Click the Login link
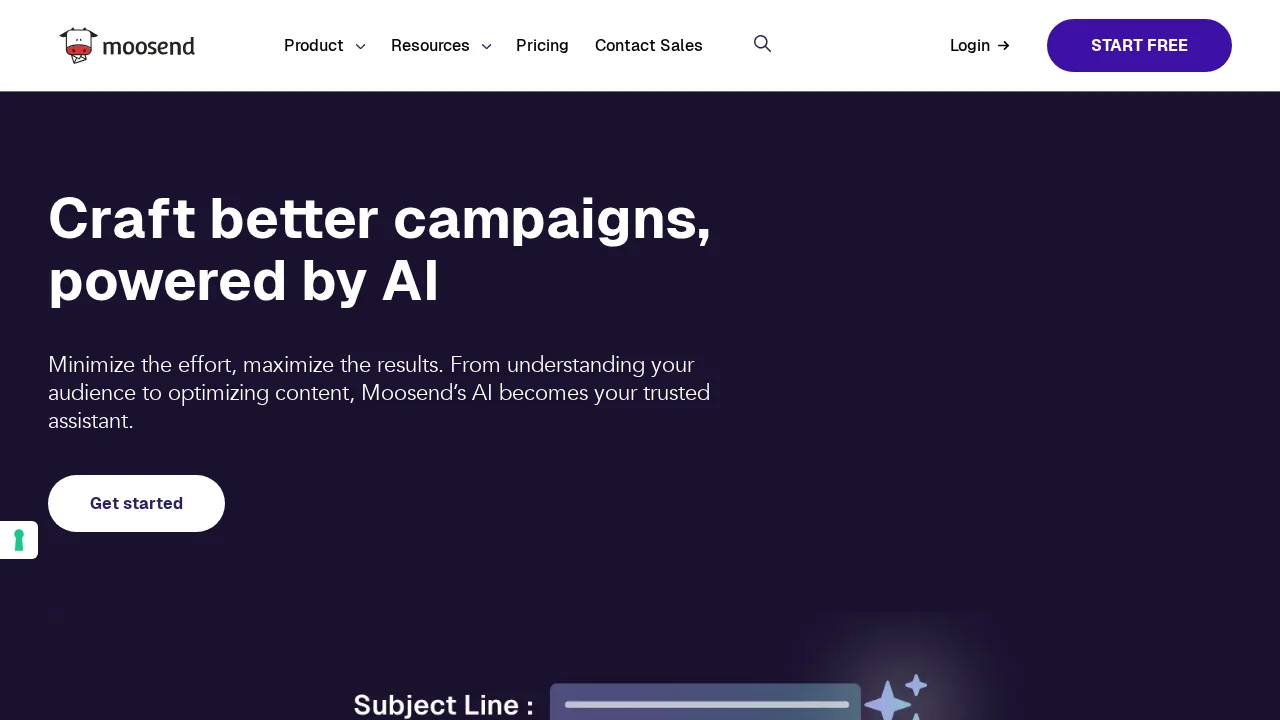Viewport: 1280px width, 720px height. pos(969,45)
